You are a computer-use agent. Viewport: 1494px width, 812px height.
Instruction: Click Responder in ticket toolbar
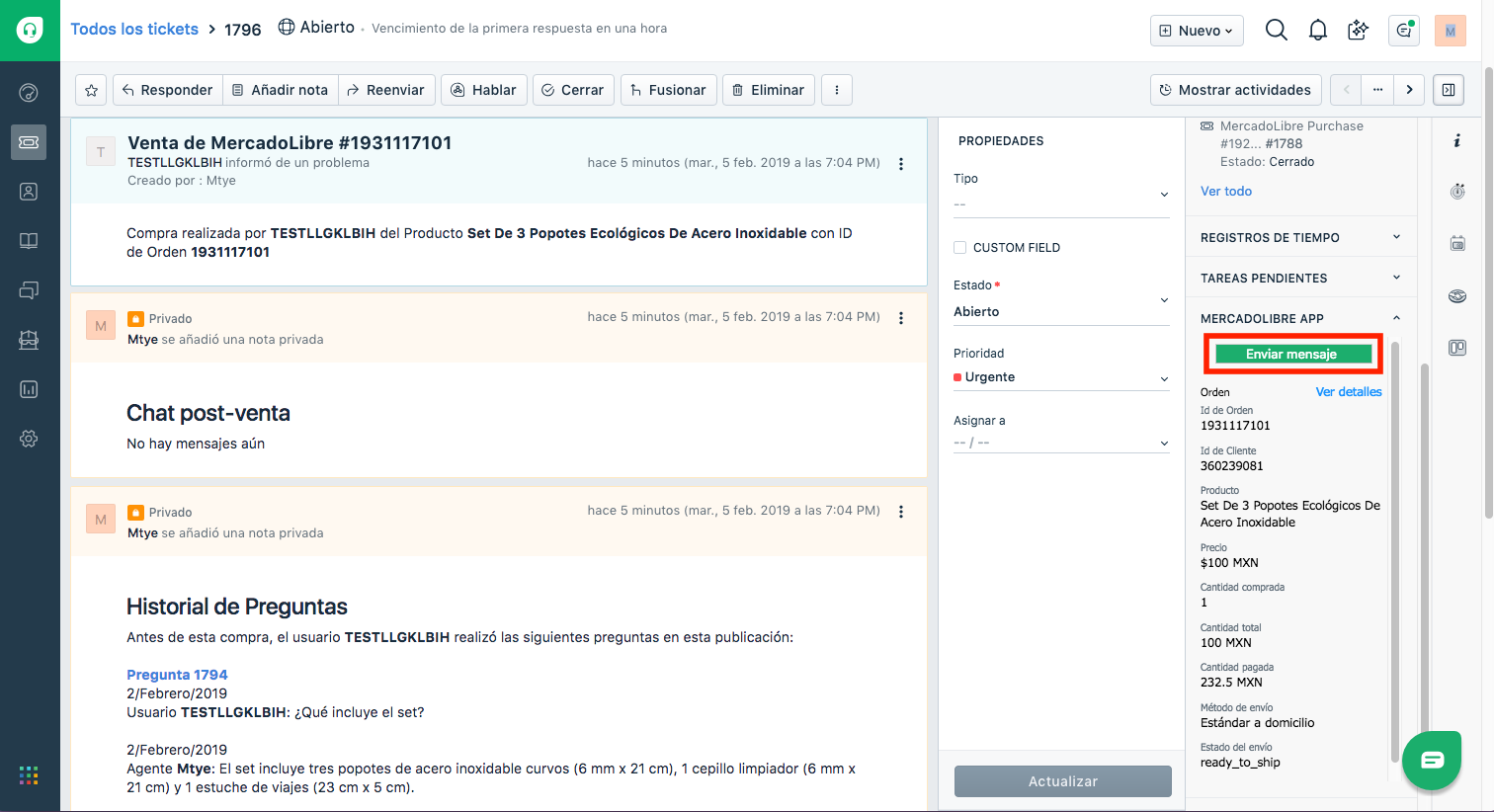pyautogui.click(x=167, y=90)
